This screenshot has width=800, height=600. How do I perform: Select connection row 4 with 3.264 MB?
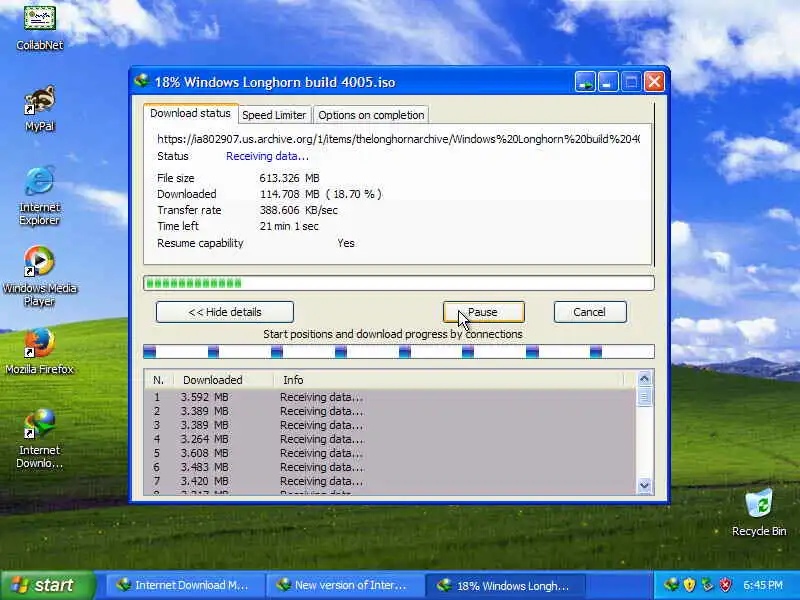390,439
